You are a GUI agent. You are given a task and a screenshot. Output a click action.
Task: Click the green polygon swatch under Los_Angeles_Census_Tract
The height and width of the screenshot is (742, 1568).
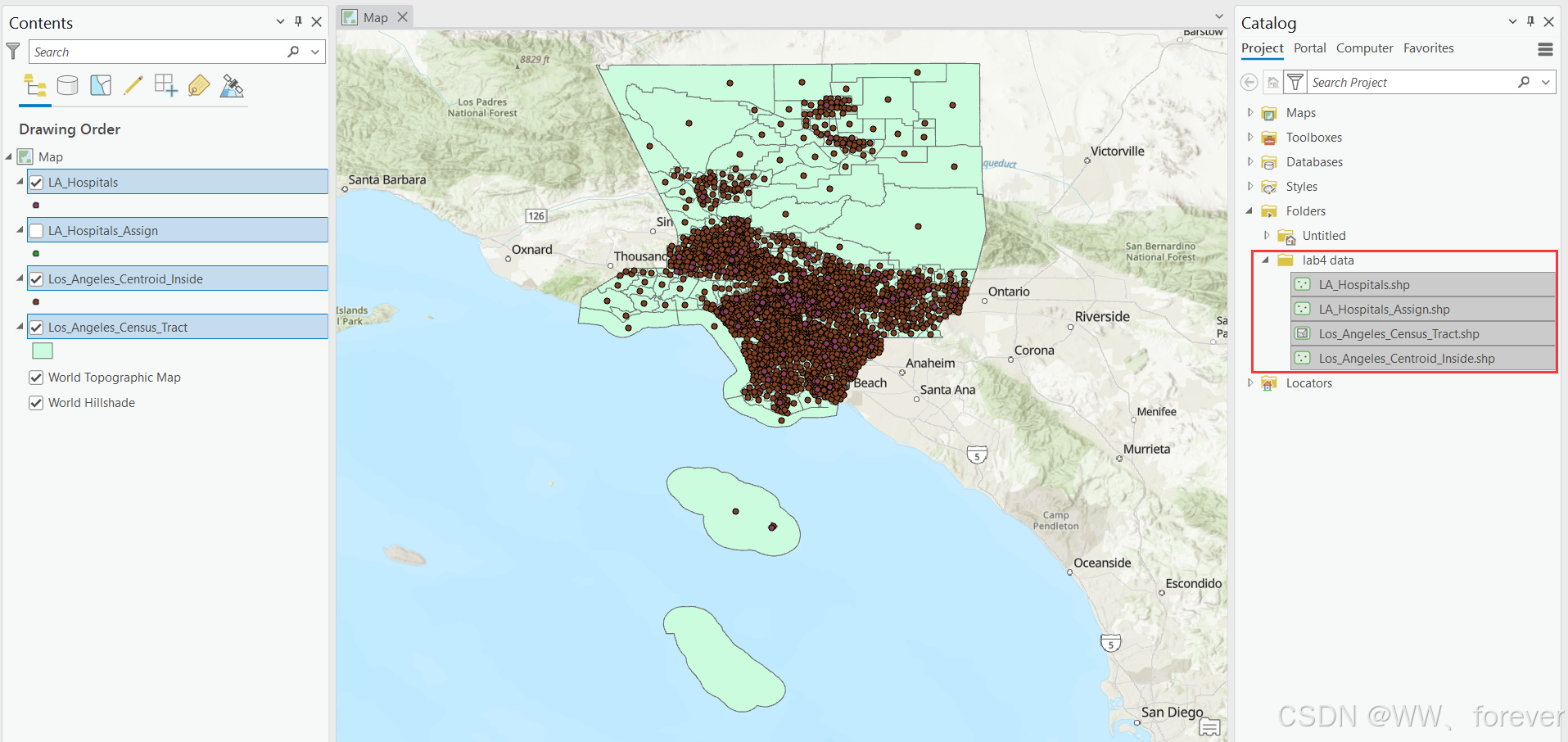pyautogui.click(x=42, y=351)
